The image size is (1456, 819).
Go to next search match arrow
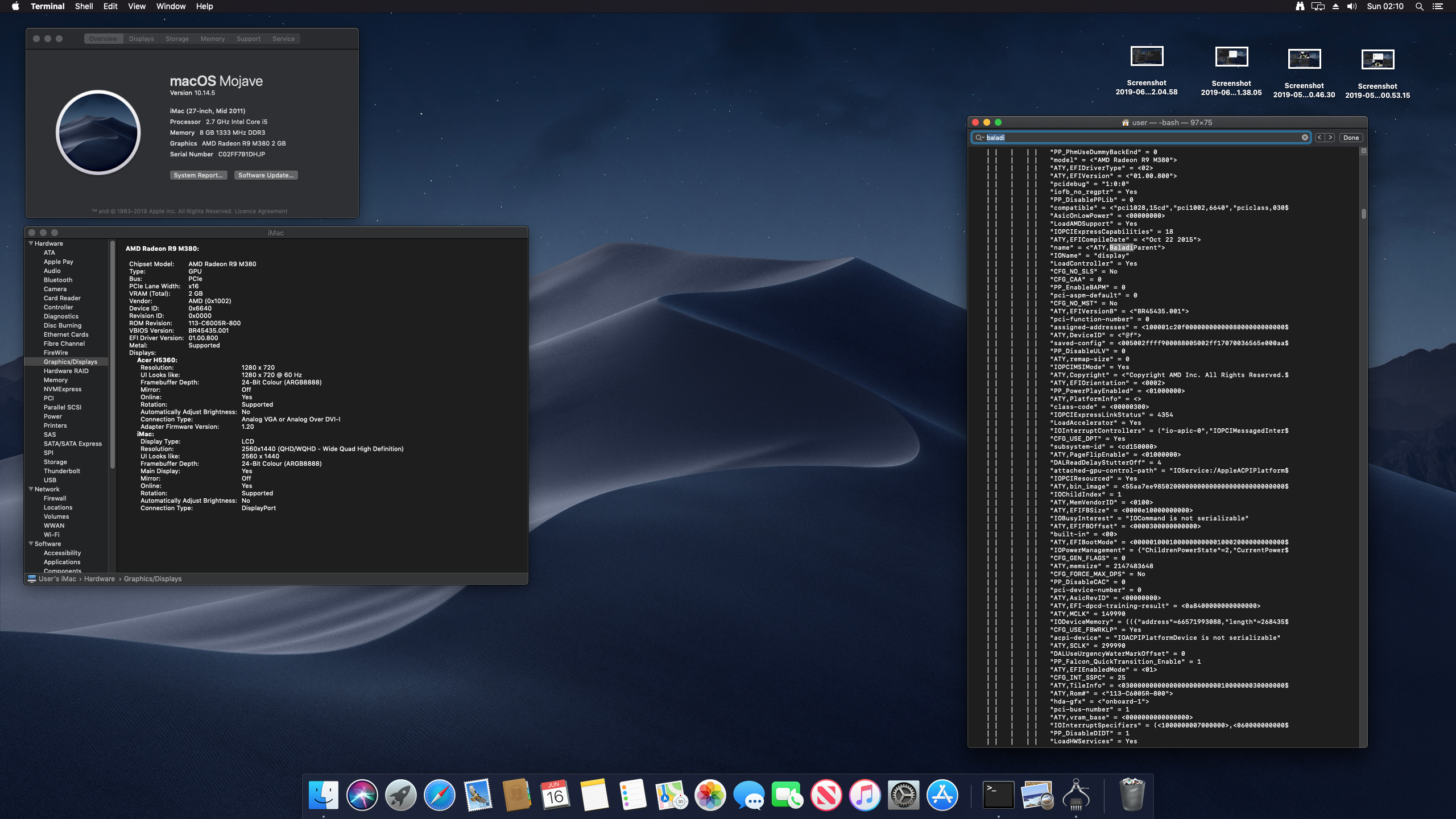(1330, 138)
